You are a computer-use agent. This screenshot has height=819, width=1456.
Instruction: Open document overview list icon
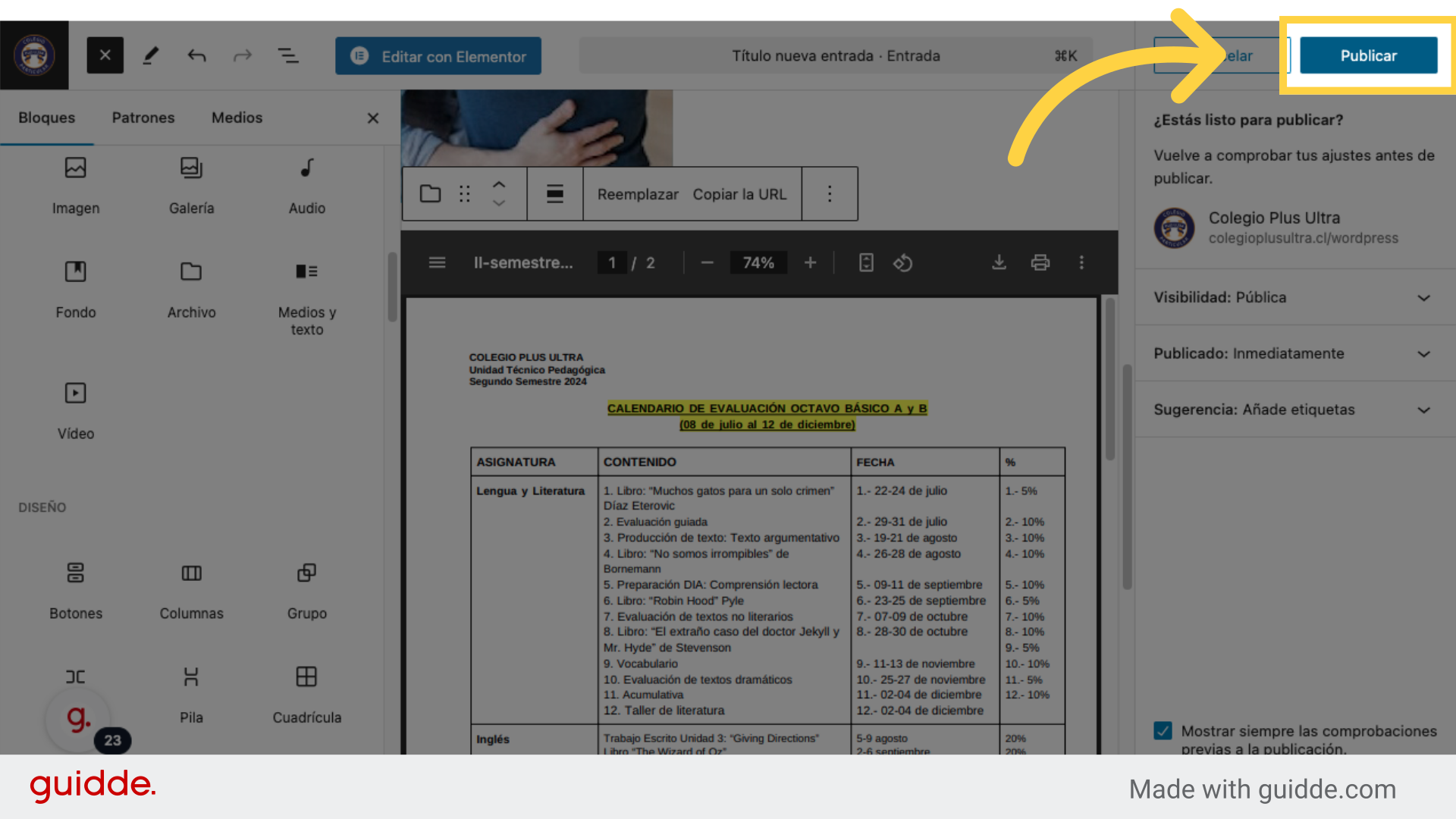point(288,55)
